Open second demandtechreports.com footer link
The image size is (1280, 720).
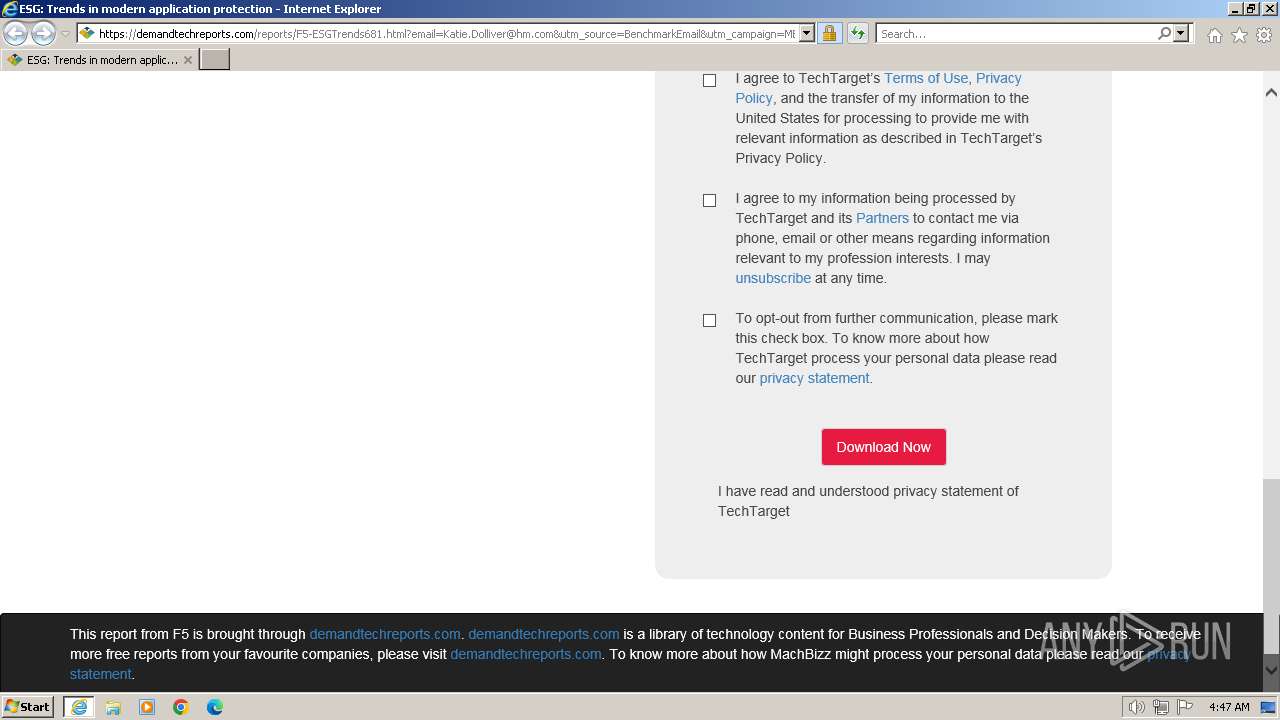coord(544,634)
